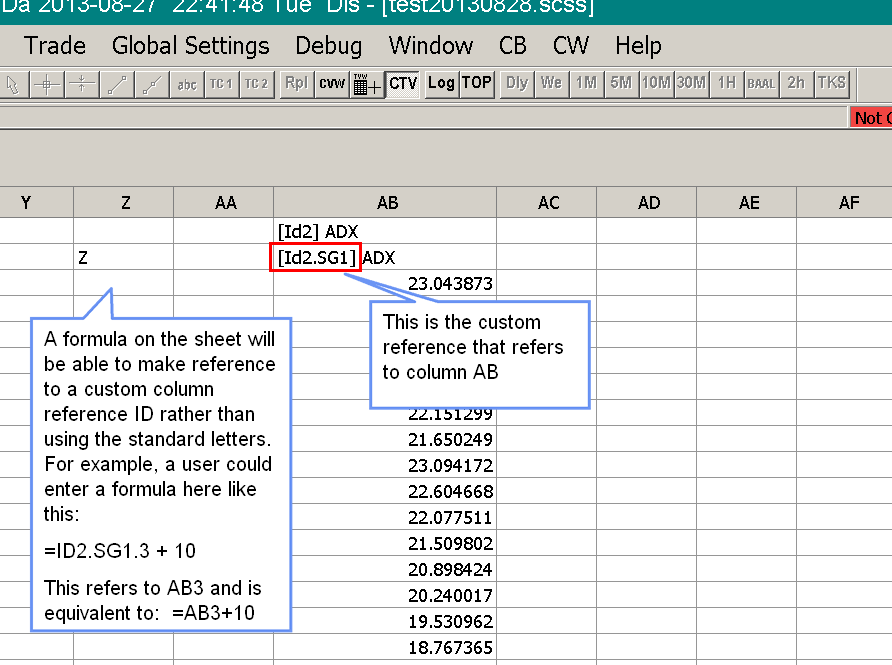892x665 pixels.
Task: Click the TKS toolbar button
Action: click(832, 84)
